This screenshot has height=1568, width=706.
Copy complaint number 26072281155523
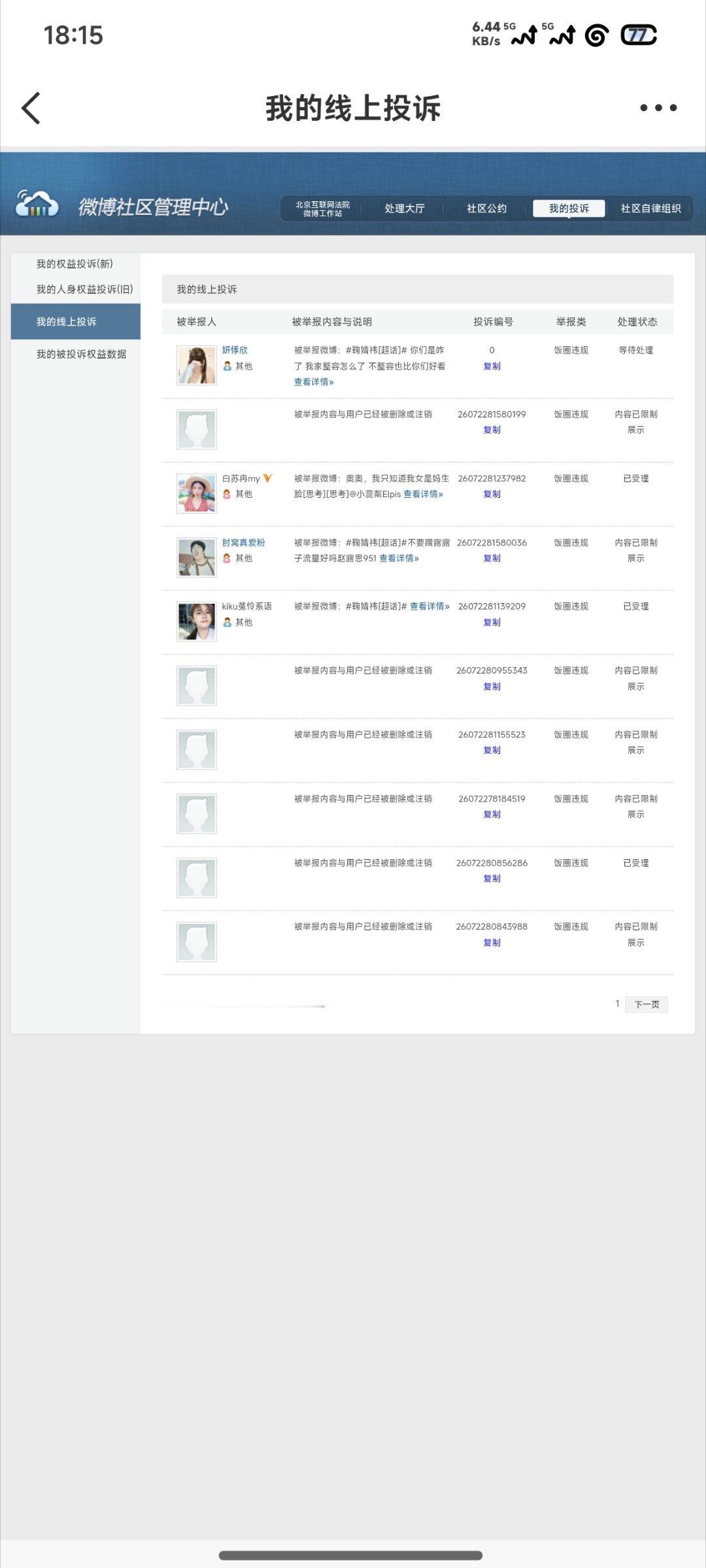coord(492,750)
